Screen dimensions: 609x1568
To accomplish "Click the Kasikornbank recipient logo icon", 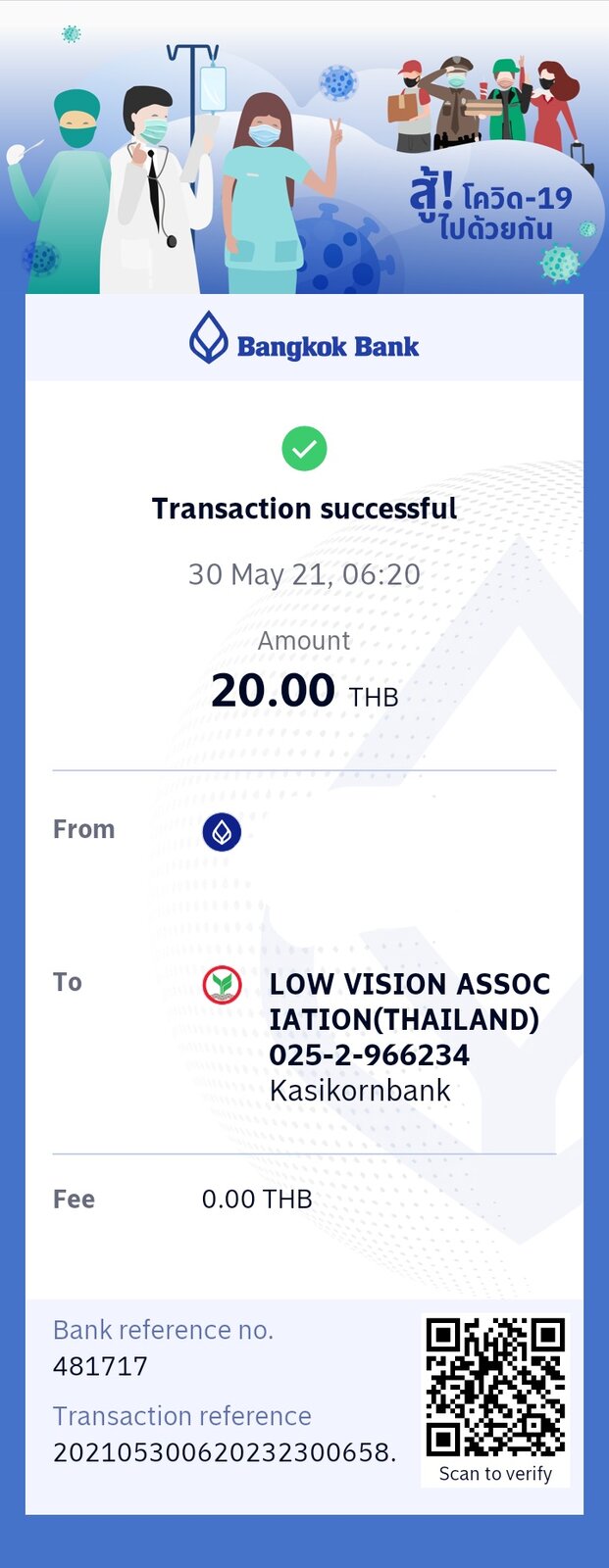I will point(222,985).
